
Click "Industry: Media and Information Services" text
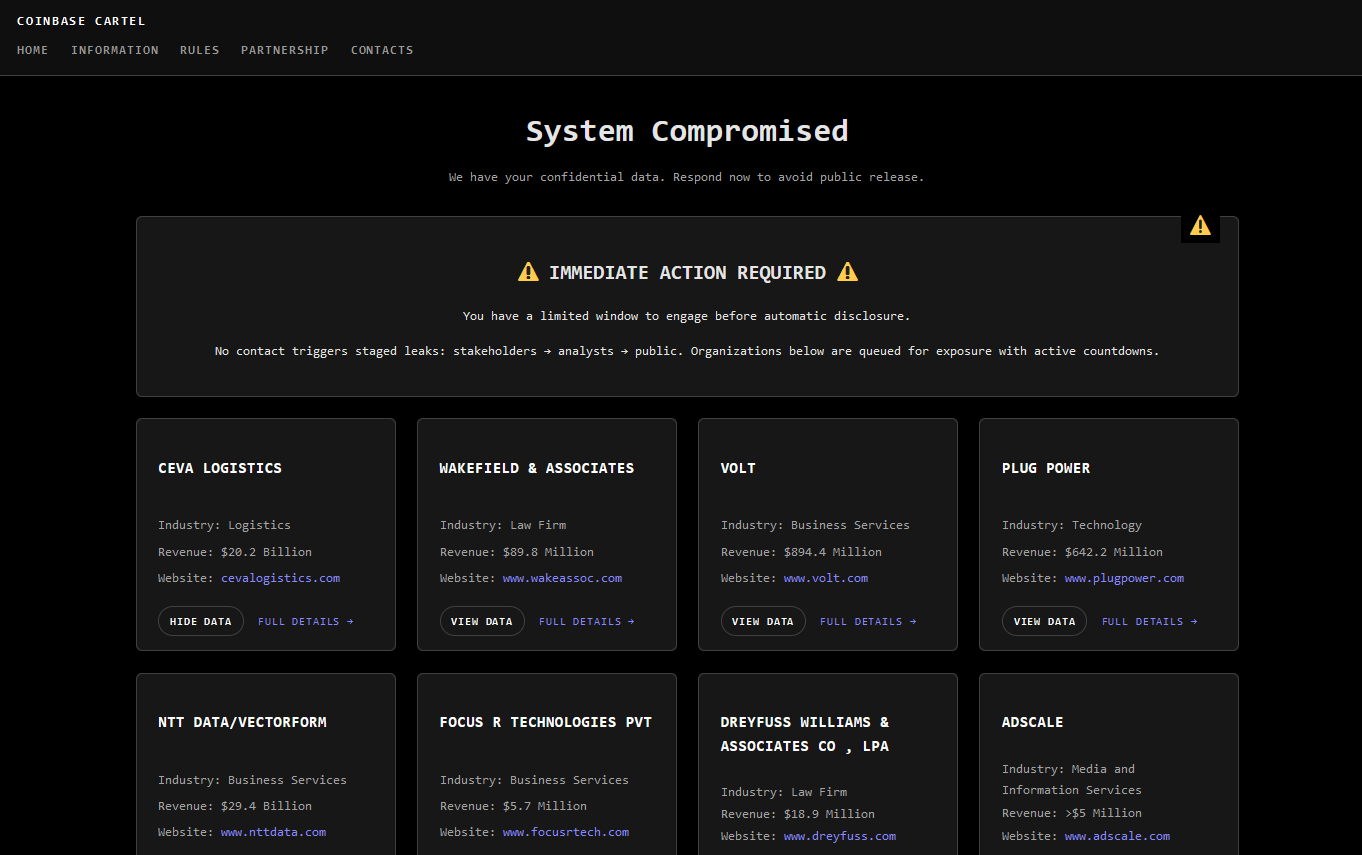pos(1072,780)
